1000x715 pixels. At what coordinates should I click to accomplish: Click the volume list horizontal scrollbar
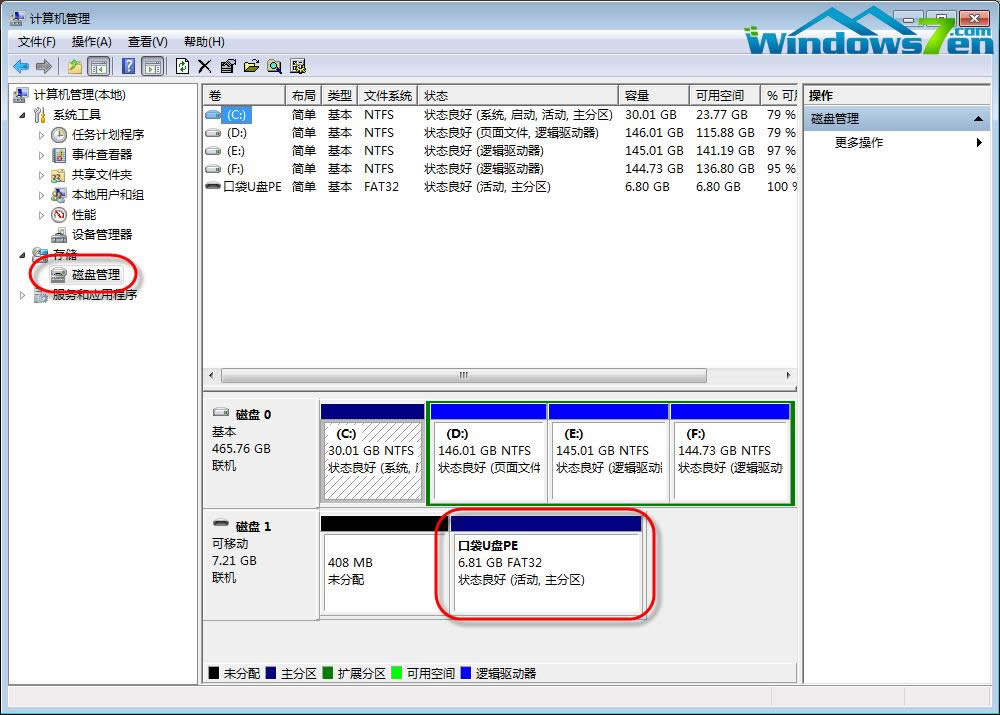(463, 376)
